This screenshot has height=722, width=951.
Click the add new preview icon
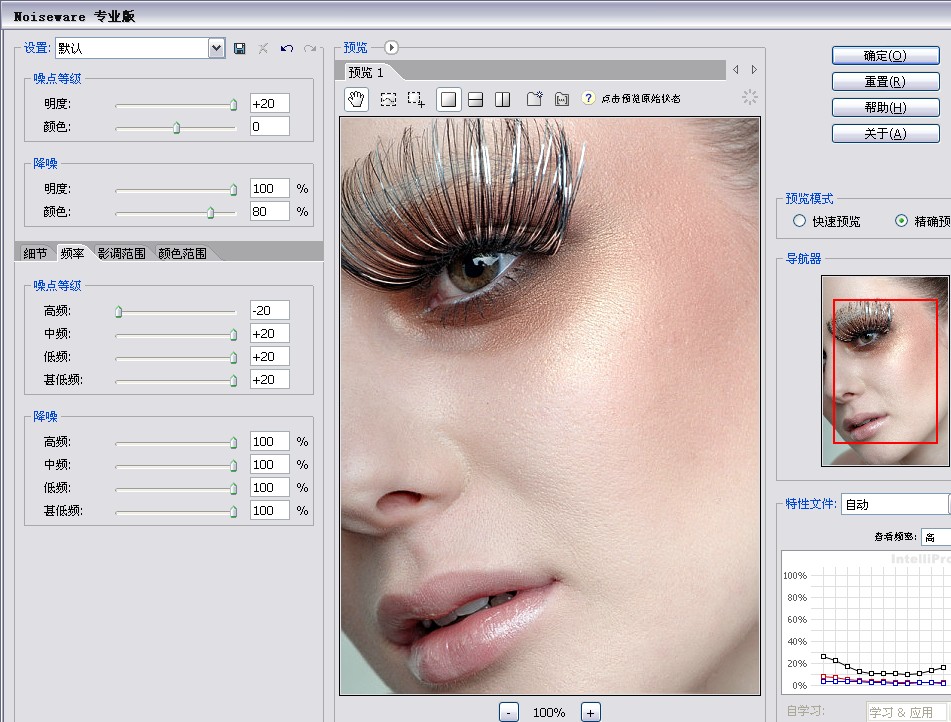(x=534, y=99)
